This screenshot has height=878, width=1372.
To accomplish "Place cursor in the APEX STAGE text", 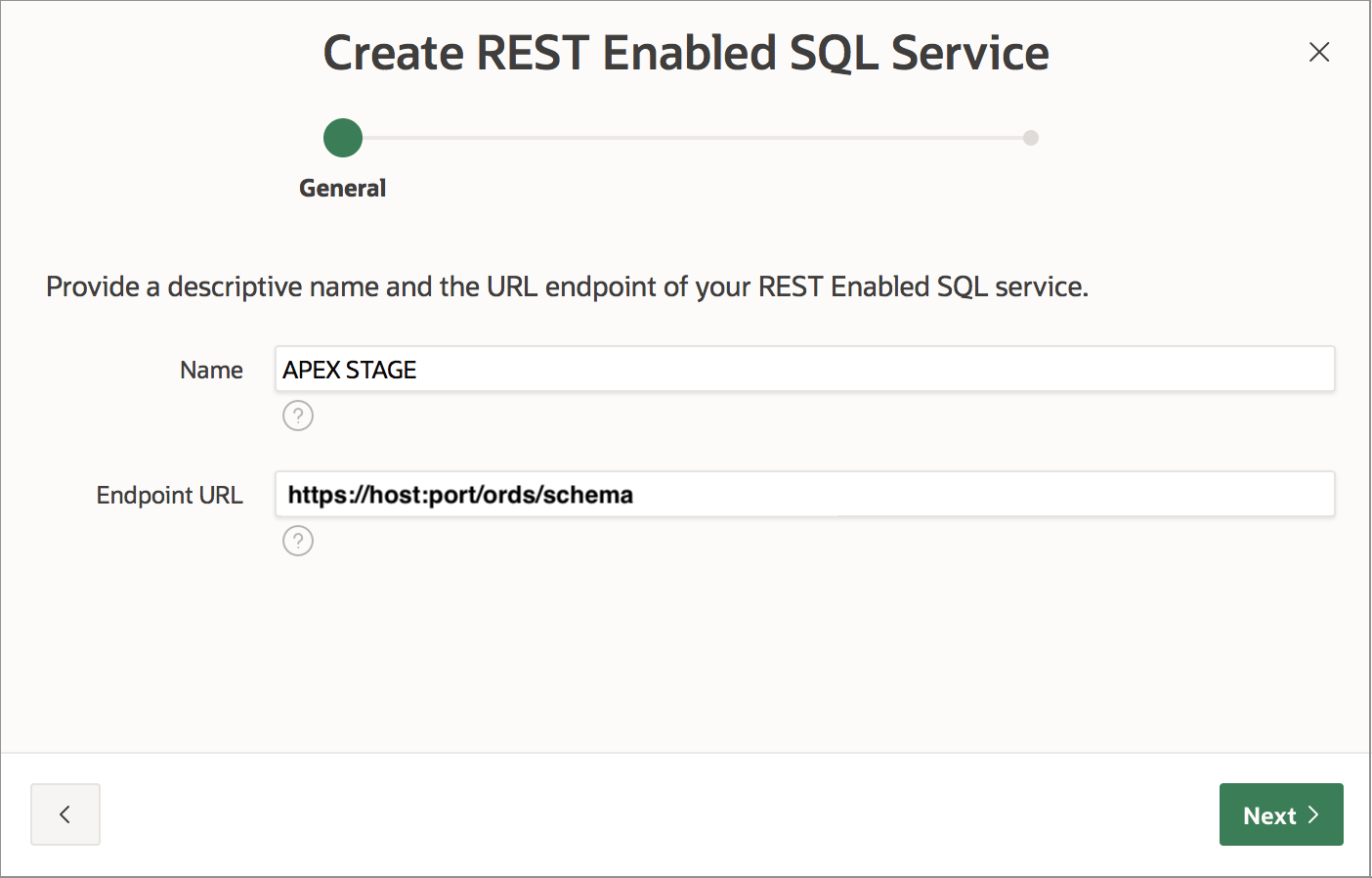I will (x=350, y=370).
